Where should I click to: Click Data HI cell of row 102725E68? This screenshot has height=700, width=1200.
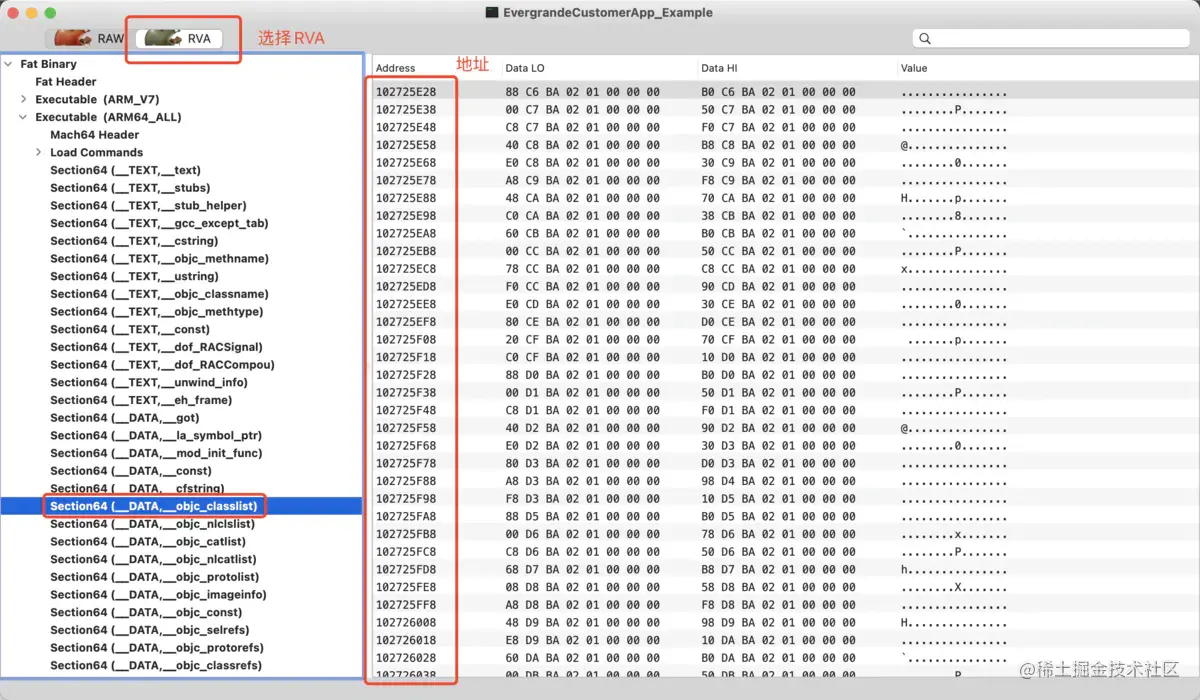[x=779, y=163]
